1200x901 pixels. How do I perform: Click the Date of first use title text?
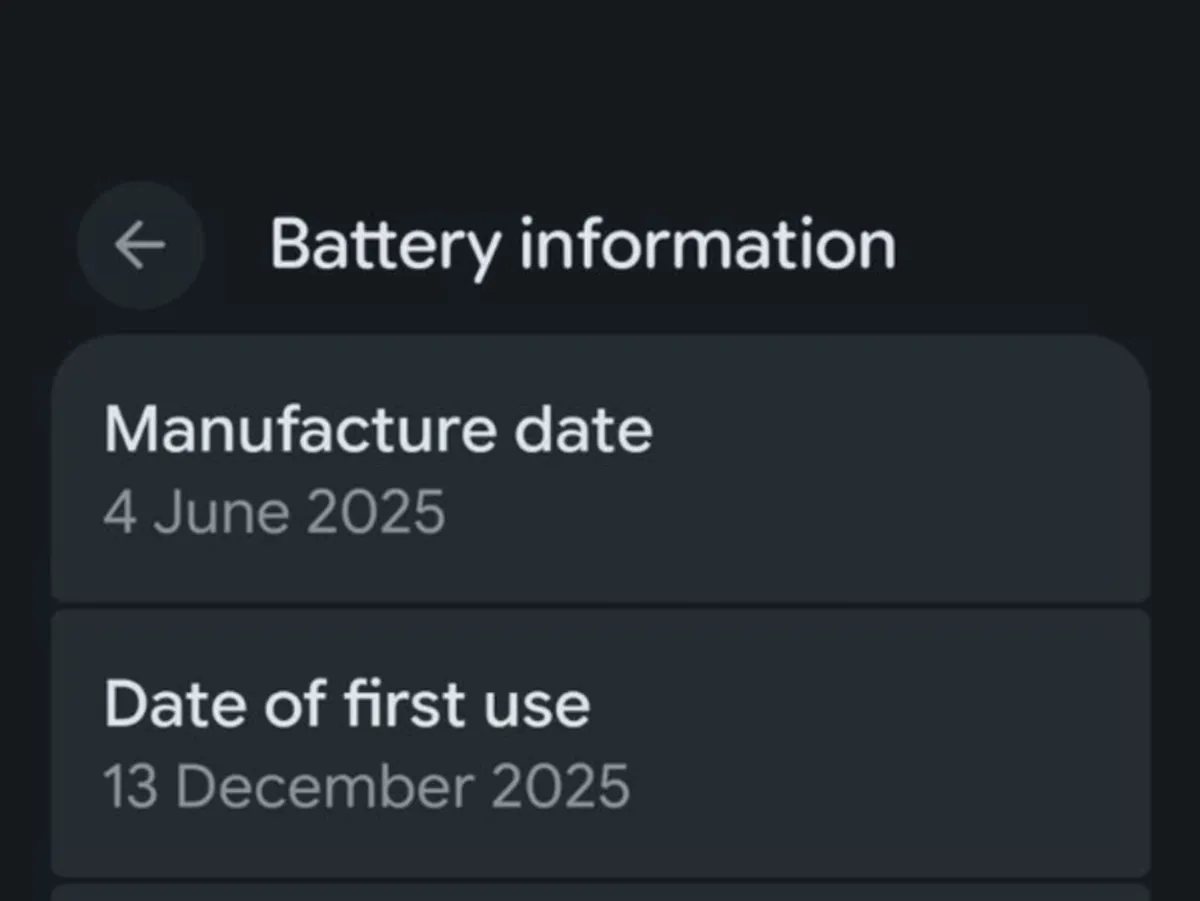pos(348,703)
